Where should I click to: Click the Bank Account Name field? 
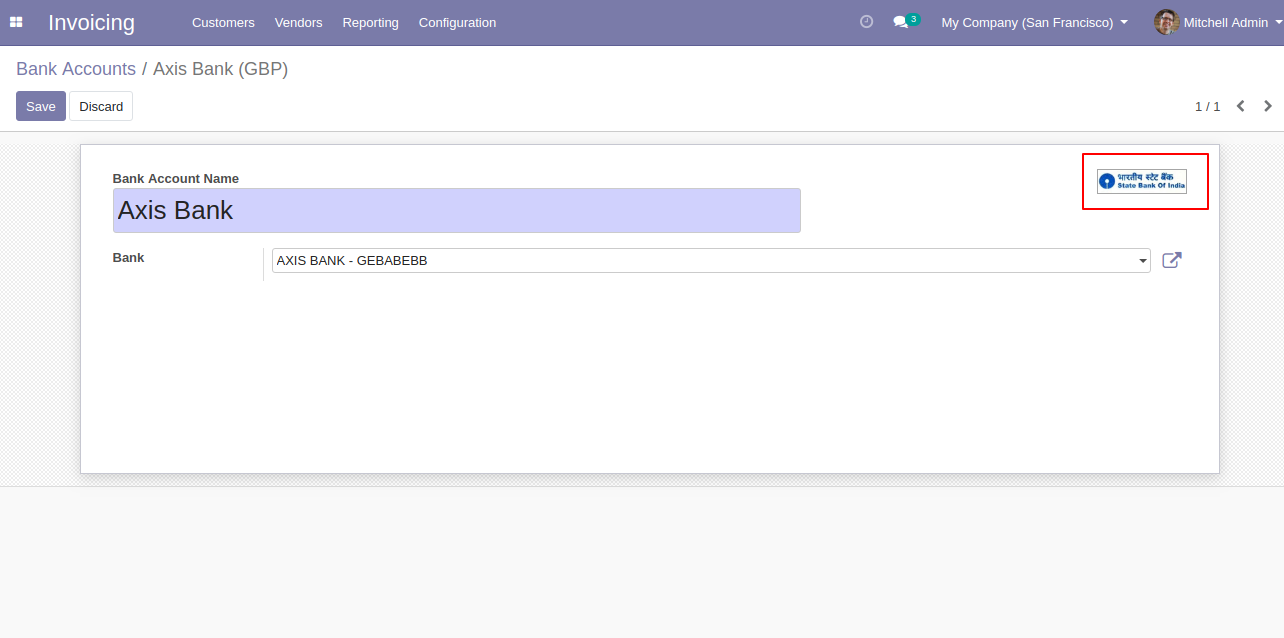457,210
